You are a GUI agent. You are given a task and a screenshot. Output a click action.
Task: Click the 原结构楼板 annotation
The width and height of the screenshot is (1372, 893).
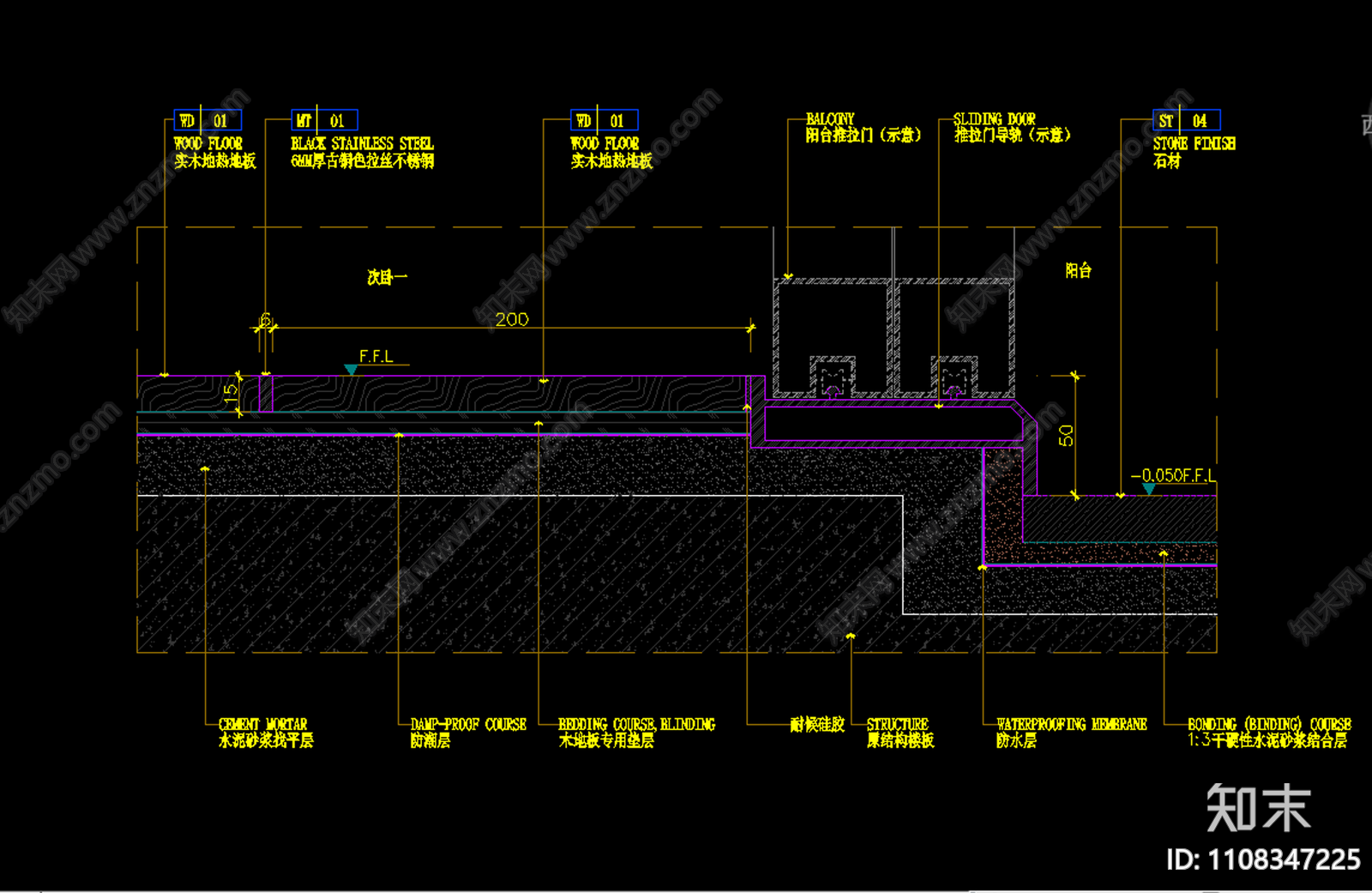(x=900, y=740)
